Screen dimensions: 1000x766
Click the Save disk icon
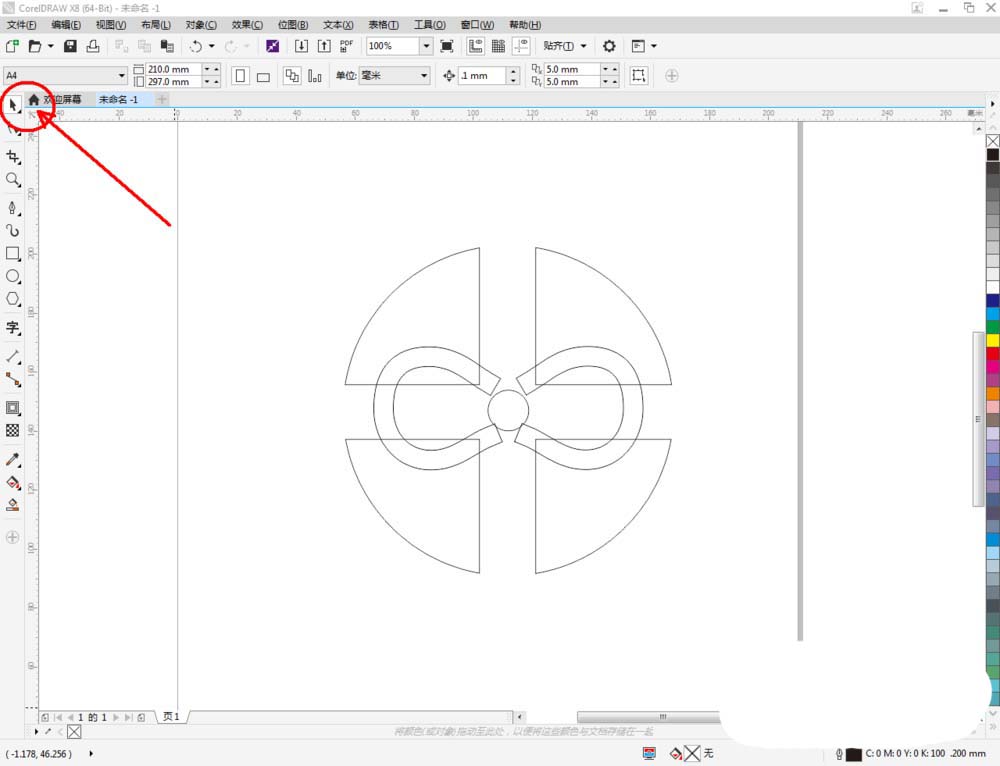pyautogui.click(x=70, y=46)
